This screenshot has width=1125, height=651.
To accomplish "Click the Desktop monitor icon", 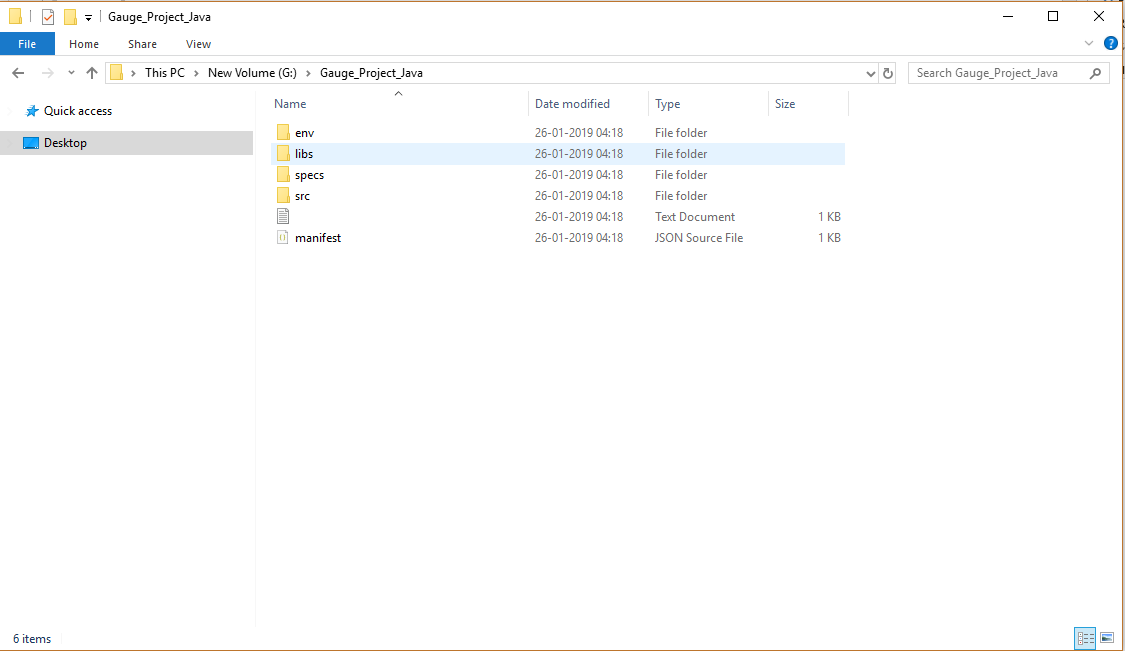I will click(x=31, y=143).
